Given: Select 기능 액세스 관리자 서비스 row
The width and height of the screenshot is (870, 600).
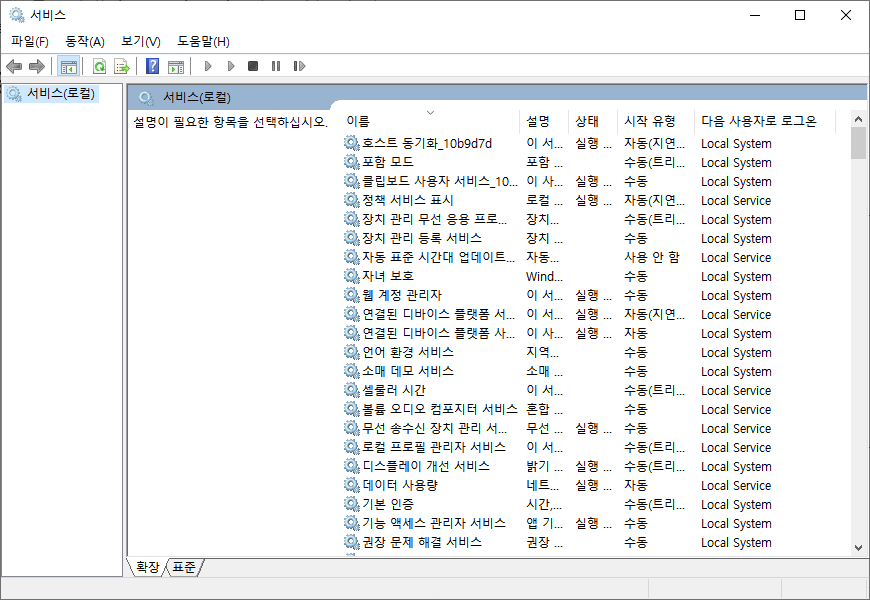Looking at the screenshot, I should tap(589, 523).
